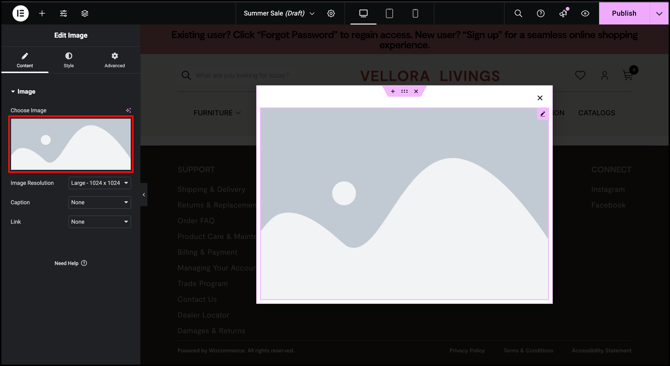Open page settings gear icon
Screen dimensions: 670x366
click(x=331, y=13)
